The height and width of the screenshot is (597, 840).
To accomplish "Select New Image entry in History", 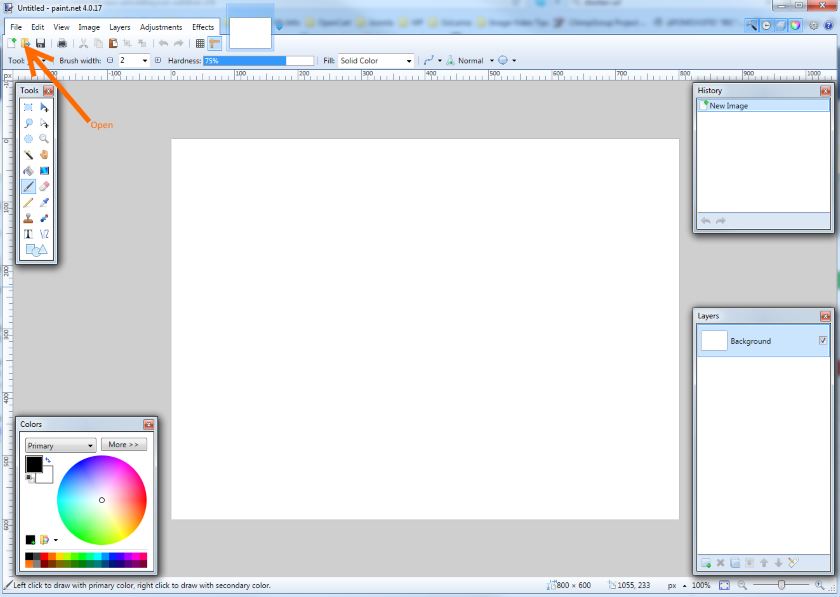I will click(728, 106).
